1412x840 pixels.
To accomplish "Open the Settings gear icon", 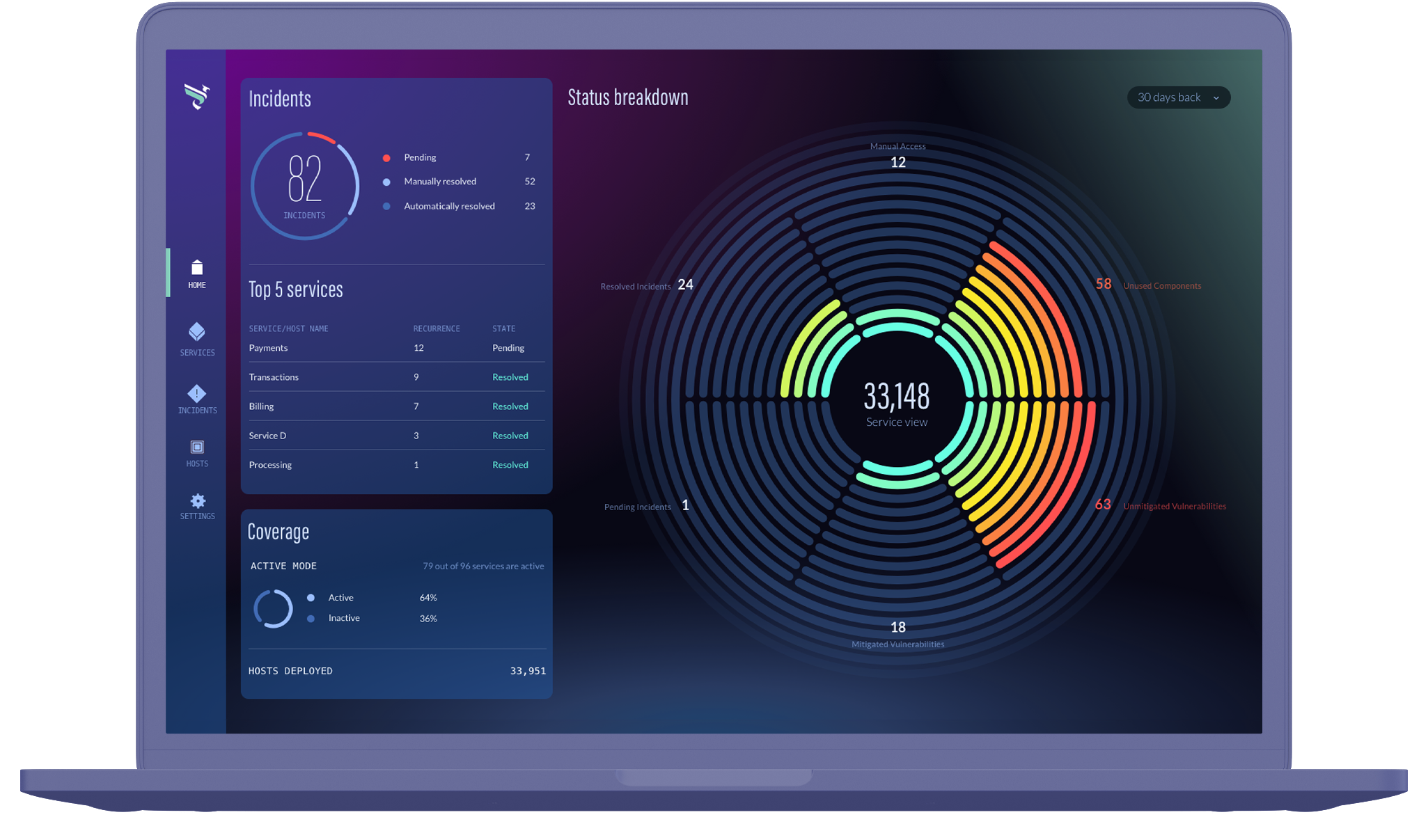I will (x=198, y=501).
